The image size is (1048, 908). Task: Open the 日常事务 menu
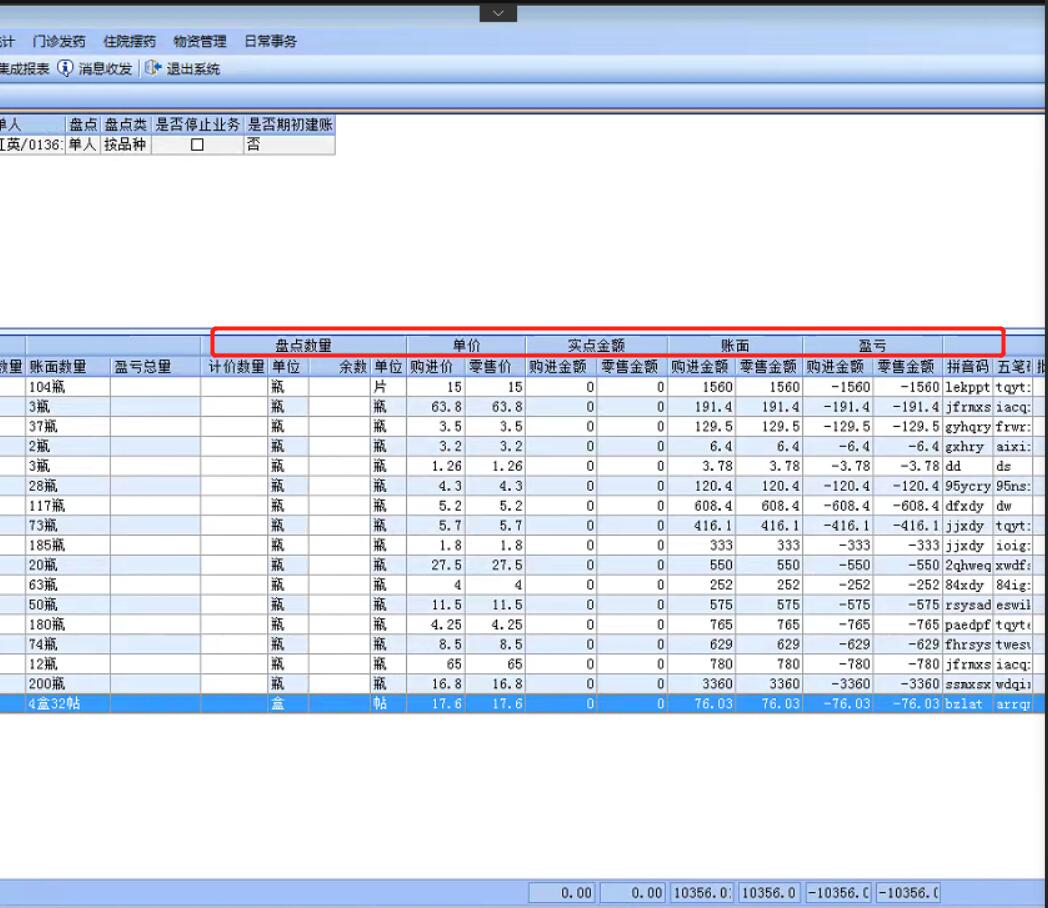[270, 41]
